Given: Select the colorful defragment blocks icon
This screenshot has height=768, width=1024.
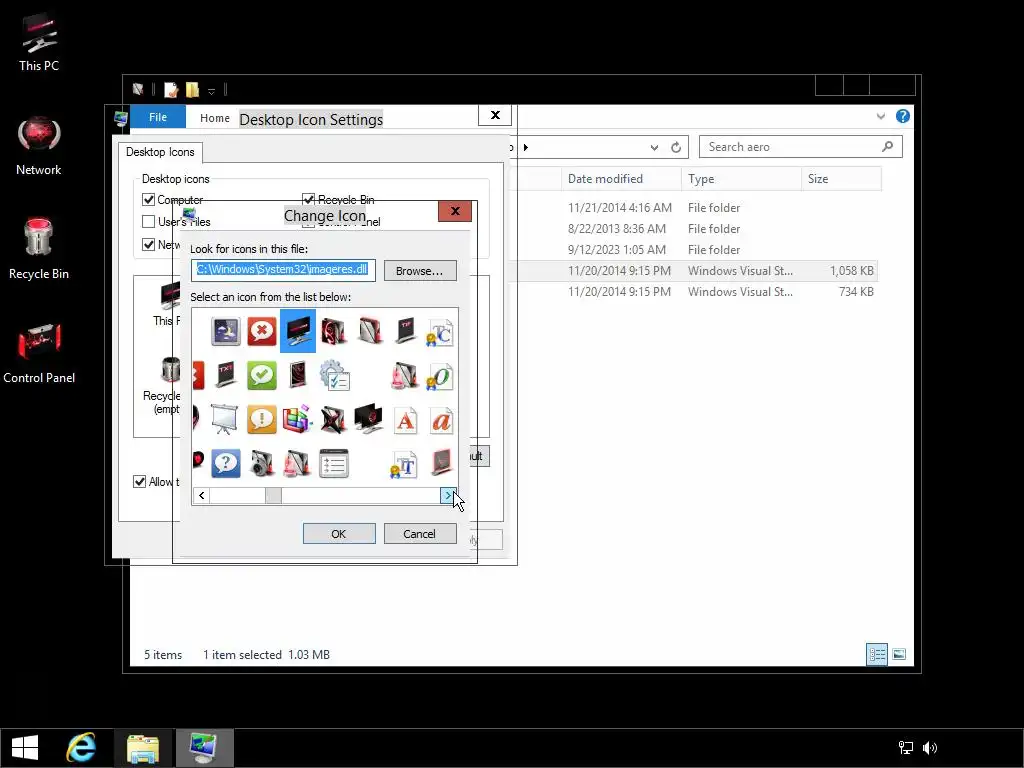Looking at the screenshot, I should click(298, 419).
